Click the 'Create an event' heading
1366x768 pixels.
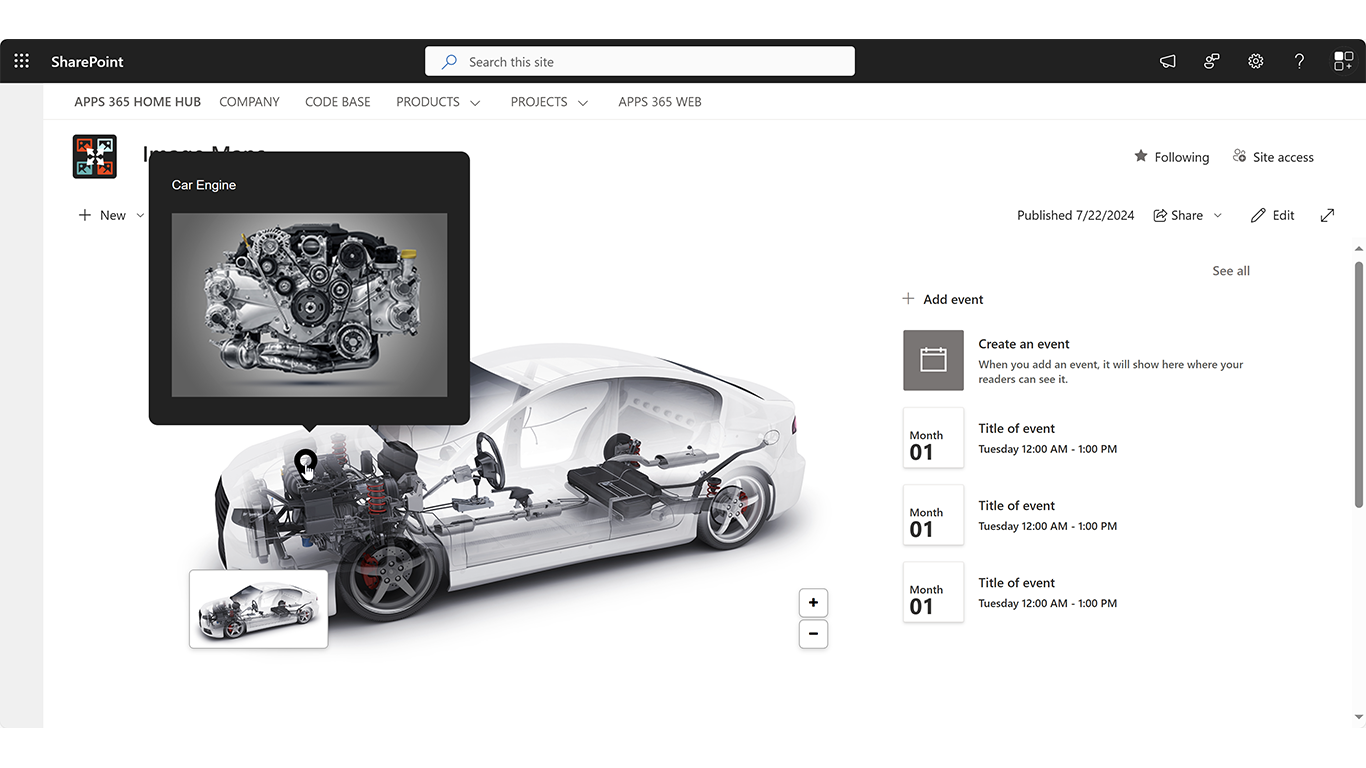(x=1024, y=344)
